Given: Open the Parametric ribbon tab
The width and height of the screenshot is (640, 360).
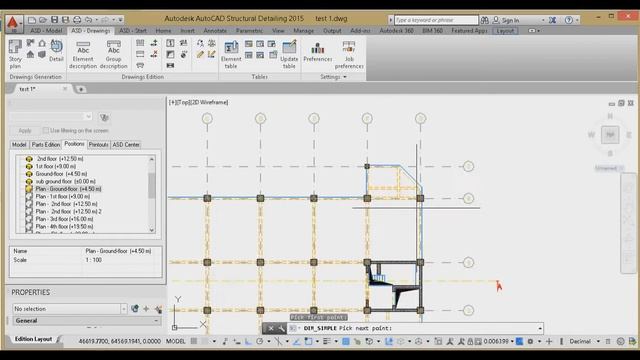Looking at the screenshot, I should 249,31.
